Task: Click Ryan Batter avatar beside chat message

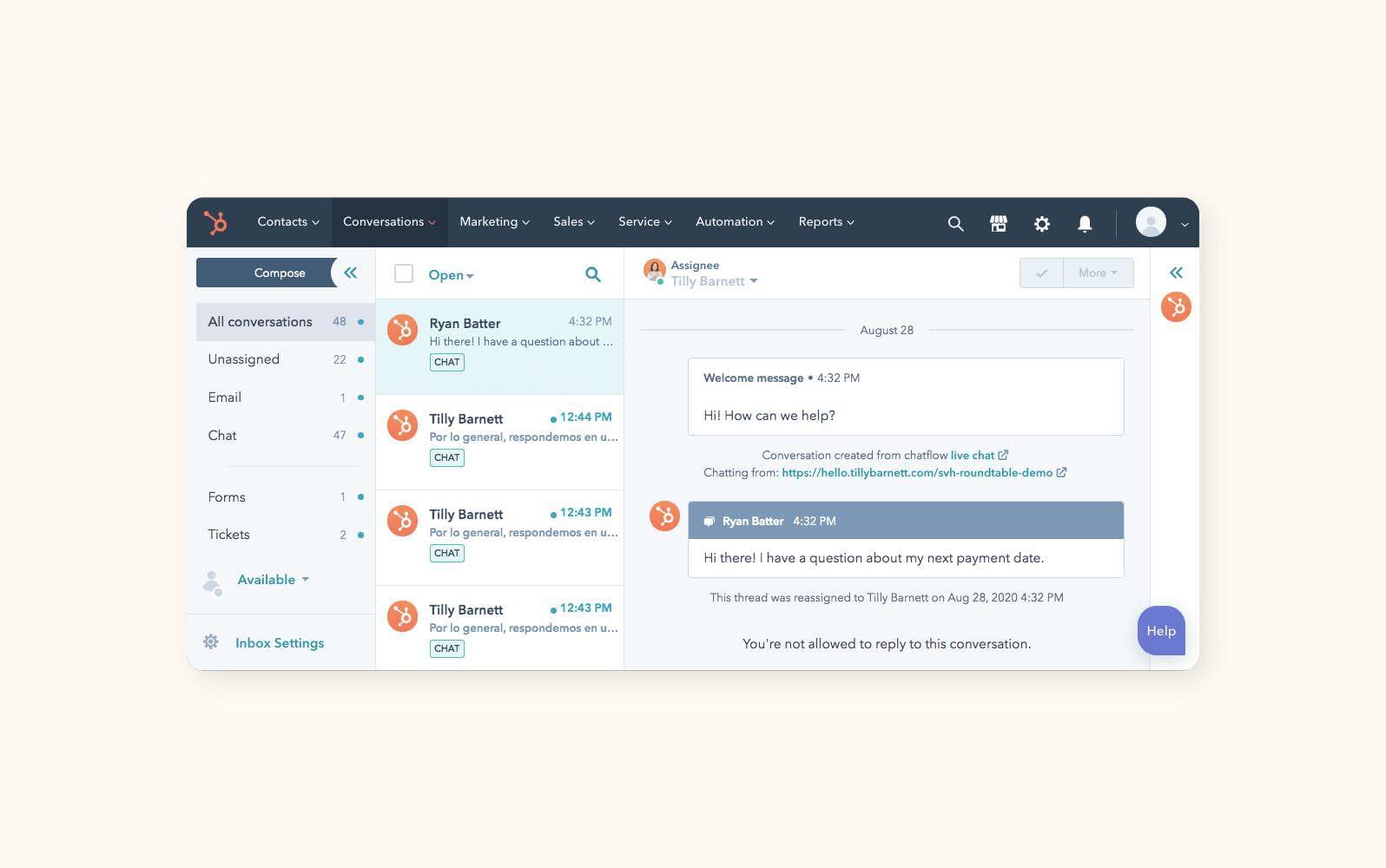Action: [x=664, y=516]
